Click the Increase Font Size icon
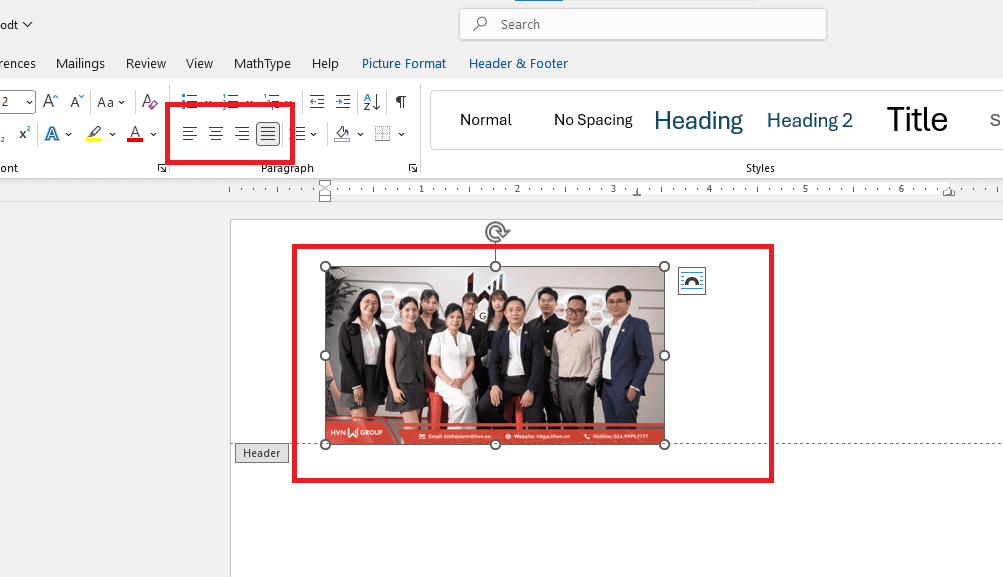The image size is (1003, 577). point(51,101)
